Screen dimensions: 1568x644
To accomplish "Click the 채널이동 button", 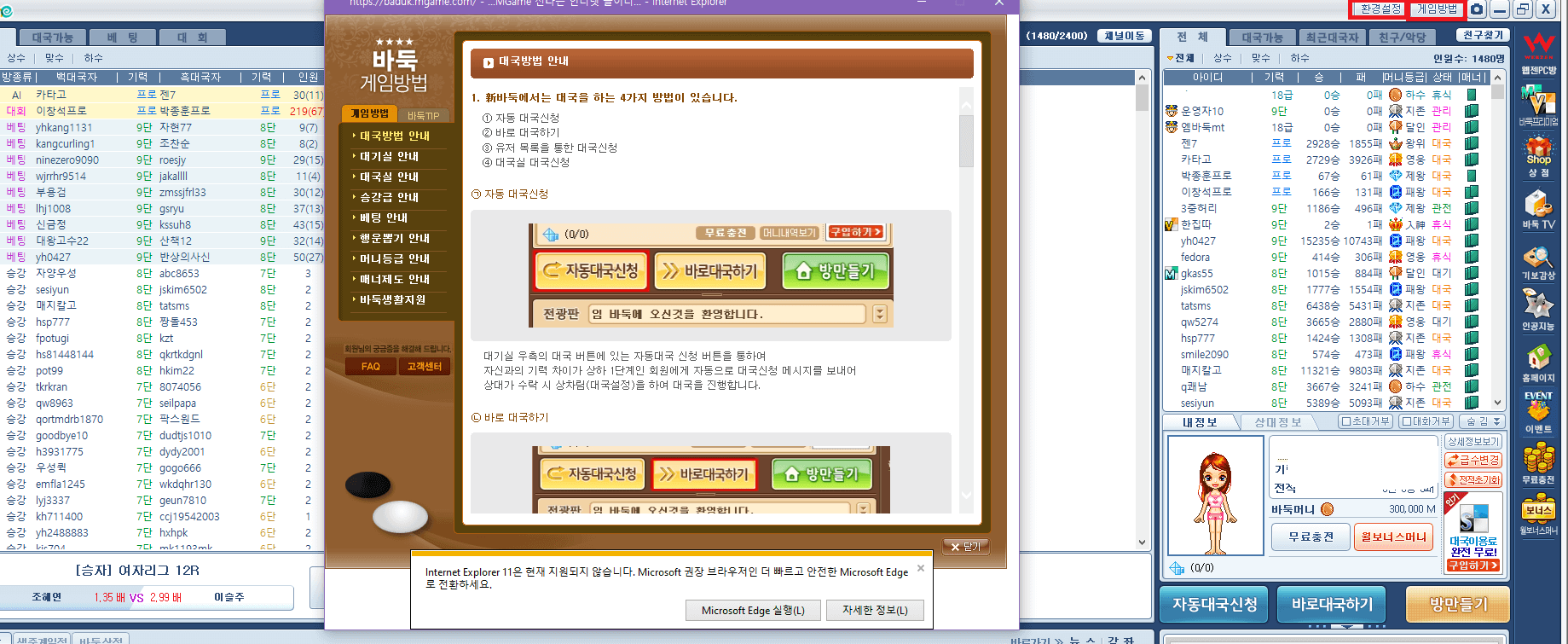I will [1124, 36].
